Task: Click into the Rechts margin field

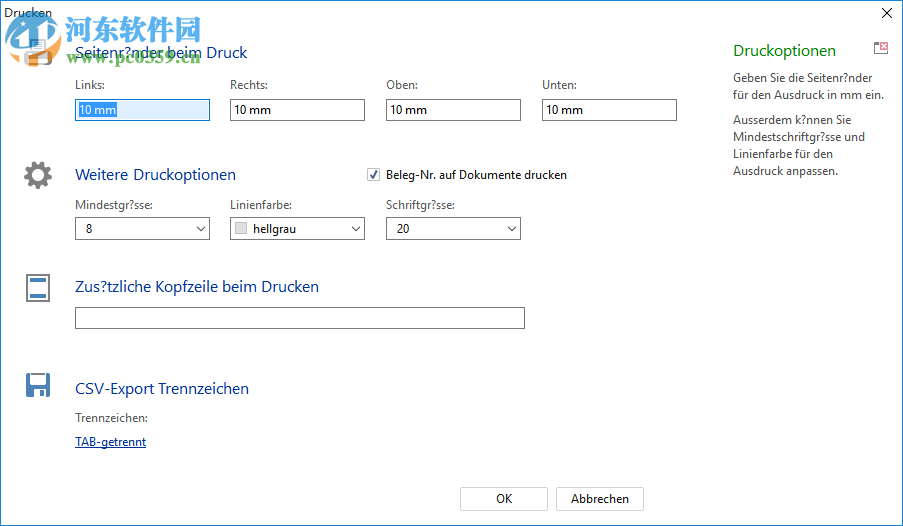Action: point(297,110)
